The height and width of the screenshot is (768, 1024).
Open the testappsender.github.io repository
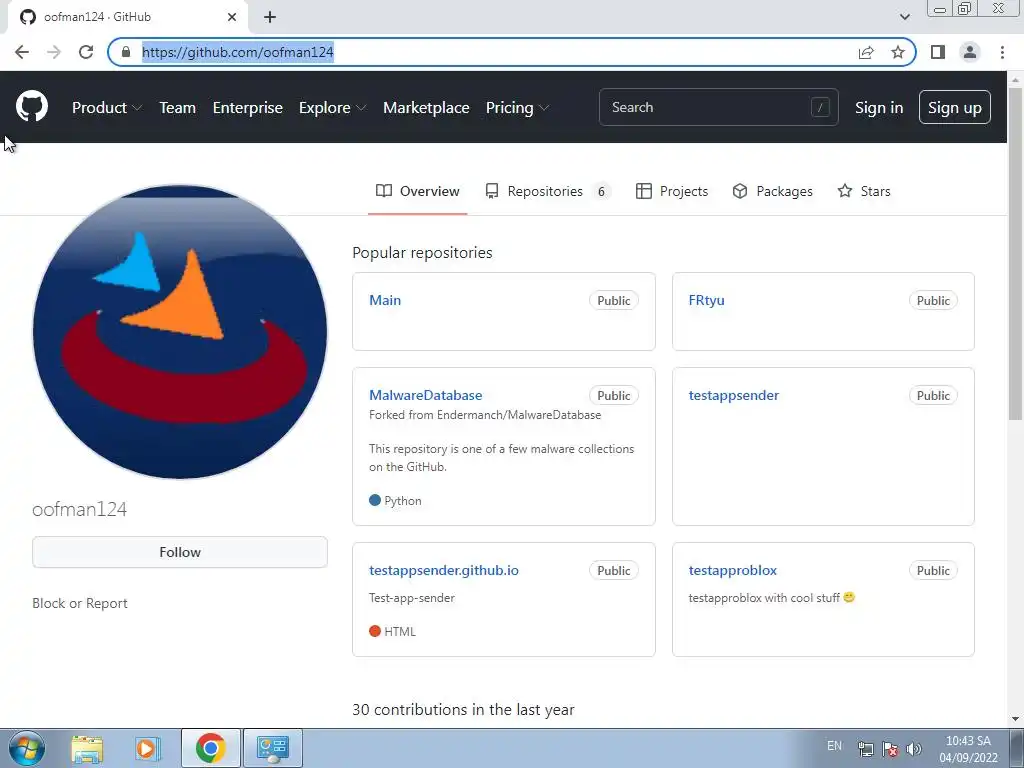point(443,570)
